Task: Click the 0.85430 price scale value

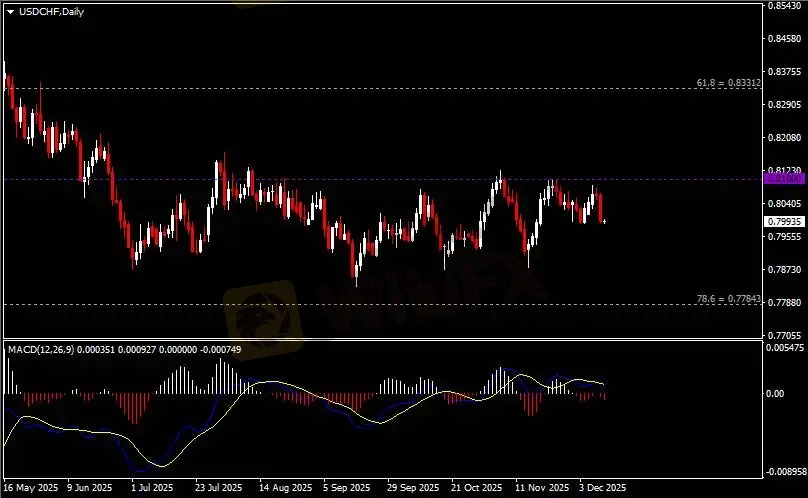Action: 782,6
